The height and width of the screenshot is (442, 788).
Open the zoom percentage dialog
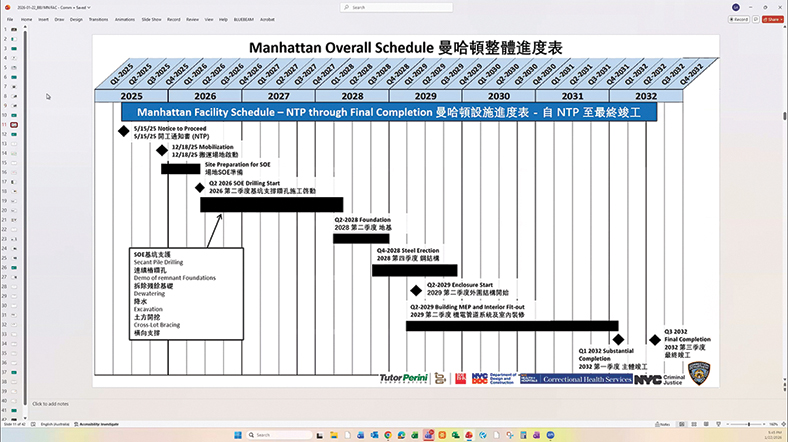click(x=772, y=424)
